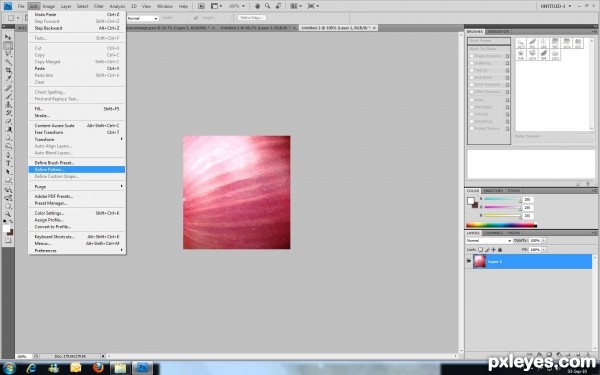
Task: Enable Scattering checkbox
Action: pyautogui.click(x=472, y=63)
